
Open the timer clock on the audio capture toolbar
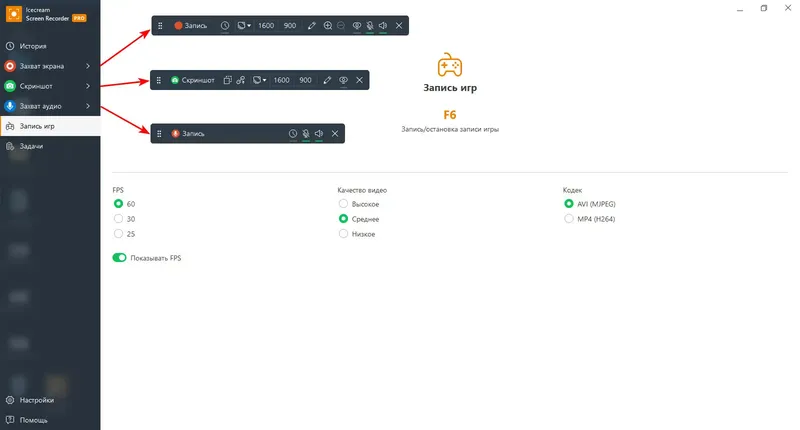tap(293, 134)
